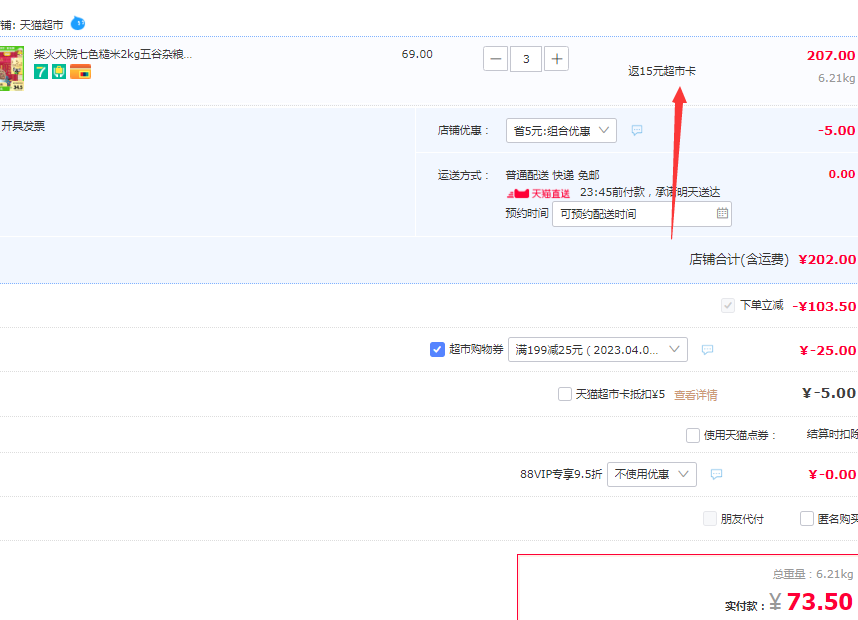Screen dimensions: 858x620
Task: Click 开具发票 invoice option
Action: [23, 126]
